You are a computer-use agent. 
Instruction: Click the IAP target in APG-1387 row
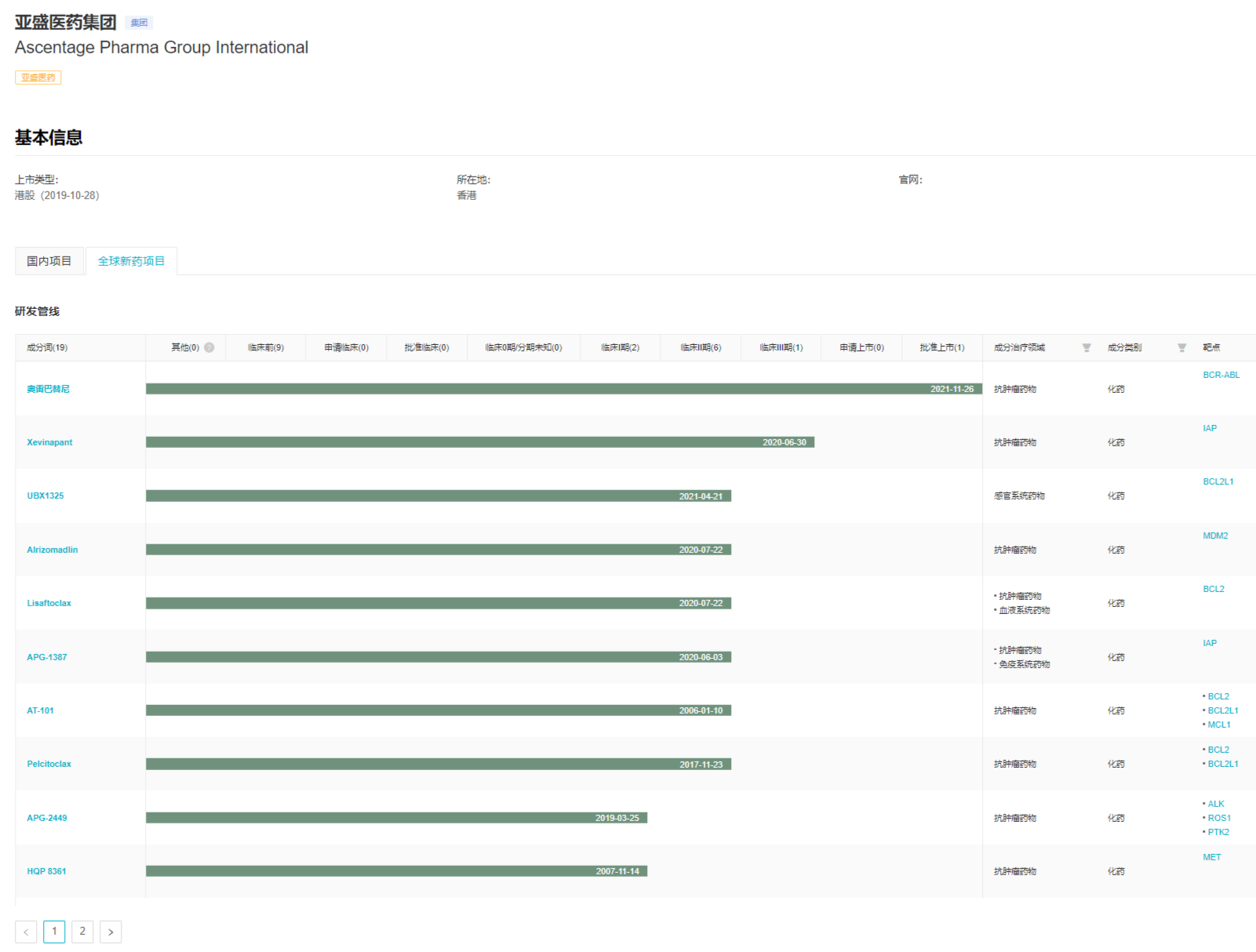1210,643
